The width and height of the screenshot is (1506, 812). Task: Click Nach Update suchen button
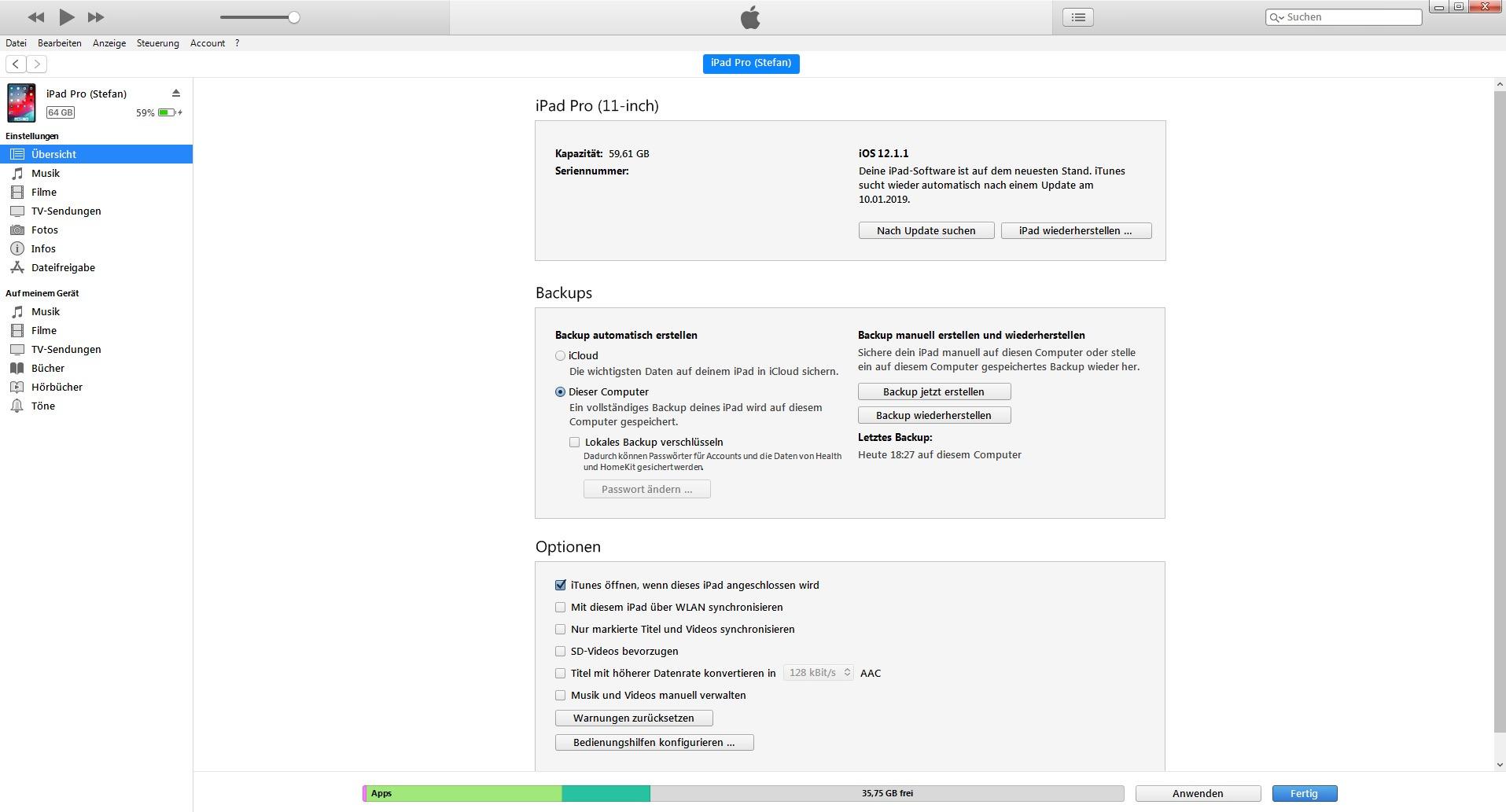click(x=926, y=230)
